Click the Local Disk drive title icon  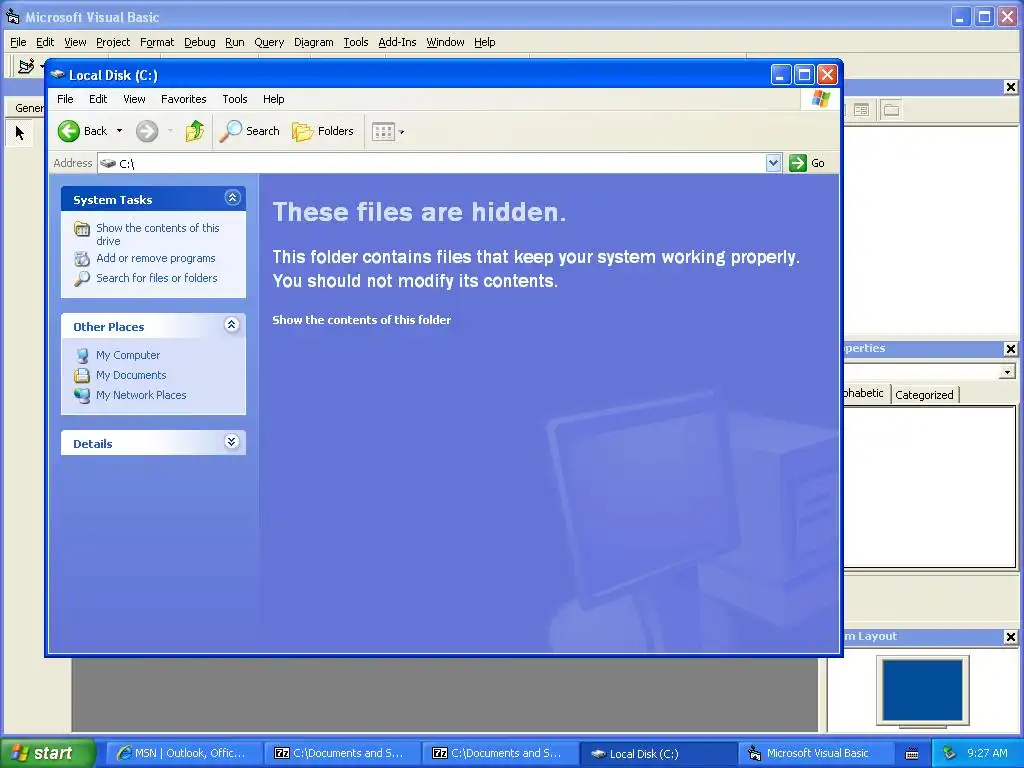point(58,74)
